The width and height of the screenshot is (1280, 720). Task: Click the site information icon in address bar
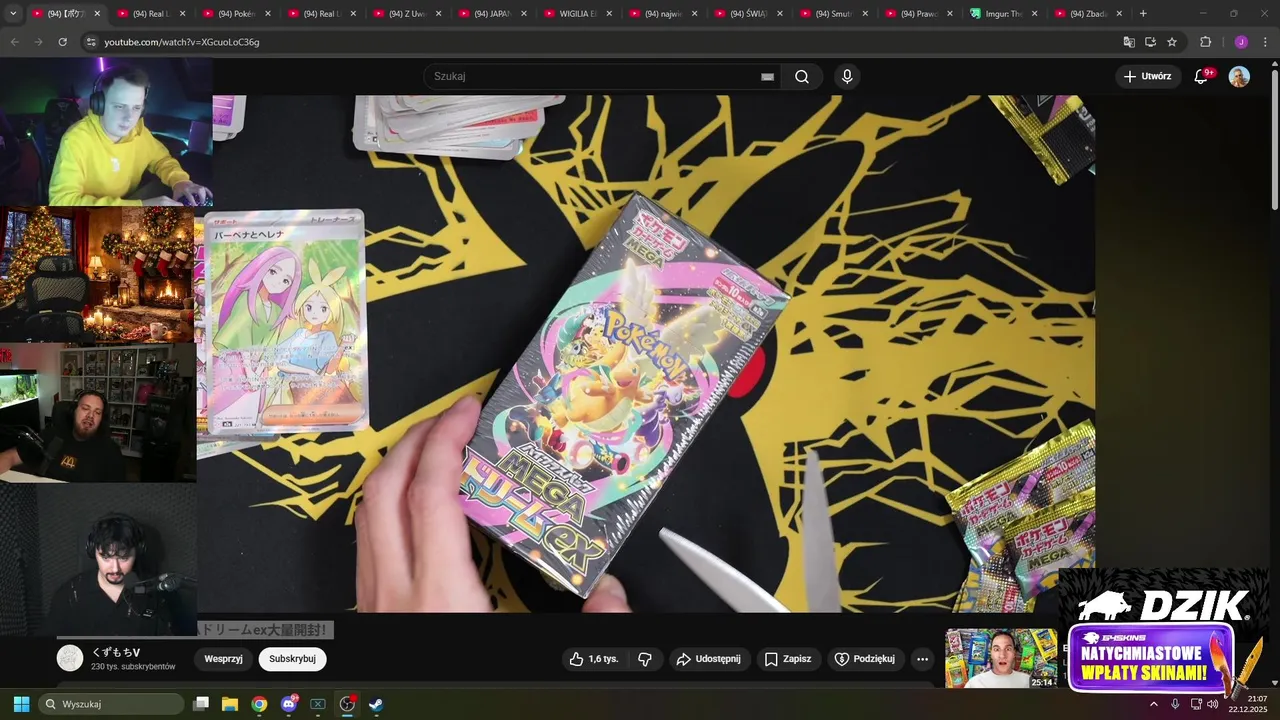[91, 42]
